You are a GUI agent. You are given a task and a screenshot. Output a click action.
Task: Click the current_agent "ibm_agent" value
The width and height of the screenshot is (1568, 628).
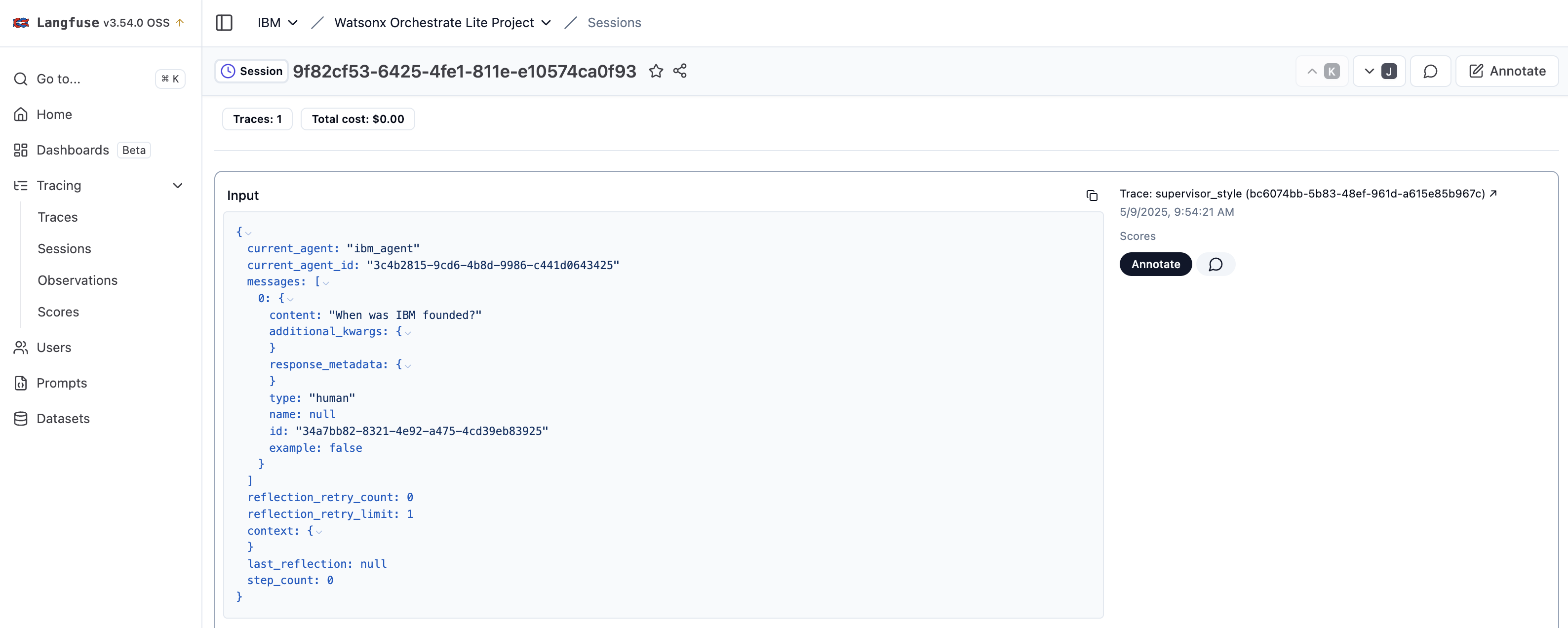[383, 248]
